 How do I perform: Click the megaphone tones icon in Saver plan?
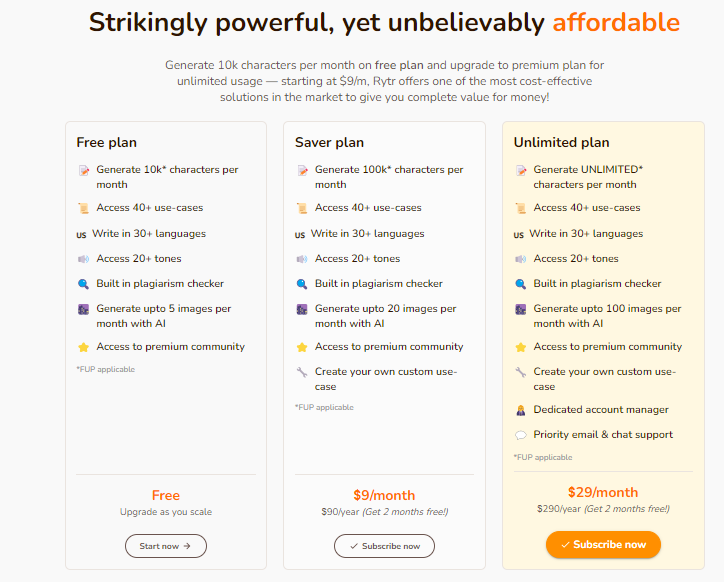tap(302, 259)
